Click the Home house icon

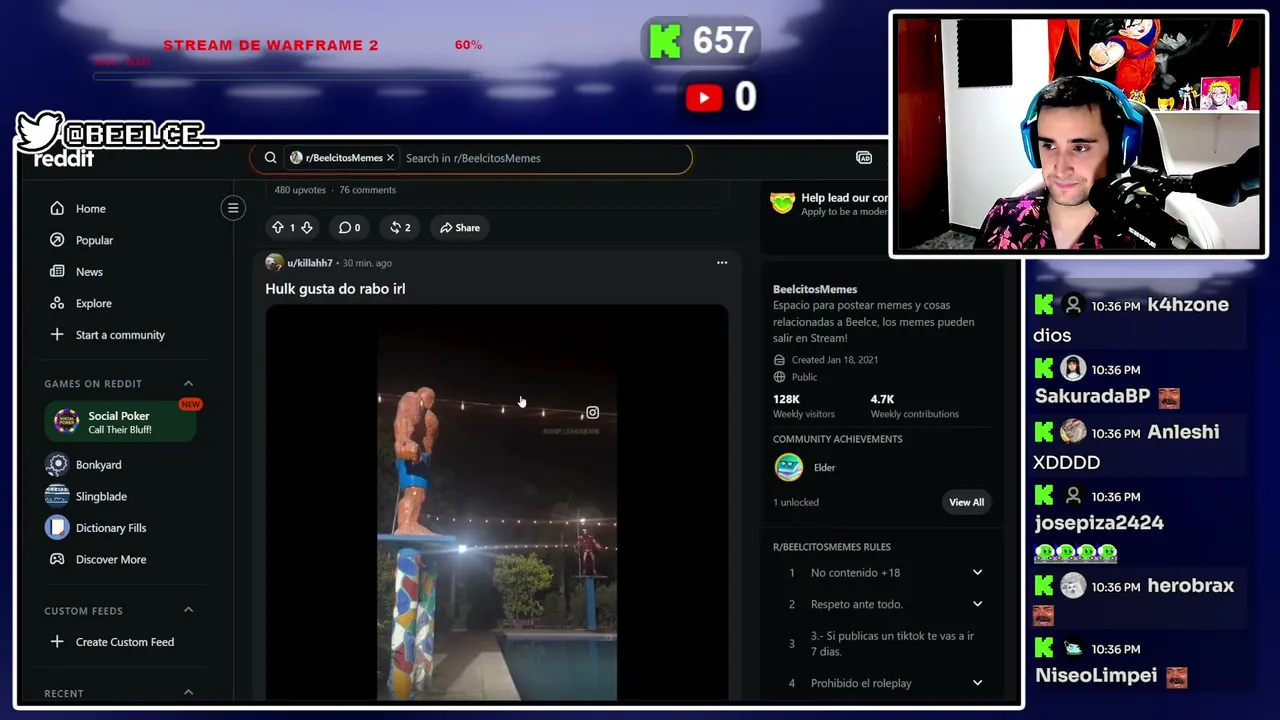pos(57,209)
